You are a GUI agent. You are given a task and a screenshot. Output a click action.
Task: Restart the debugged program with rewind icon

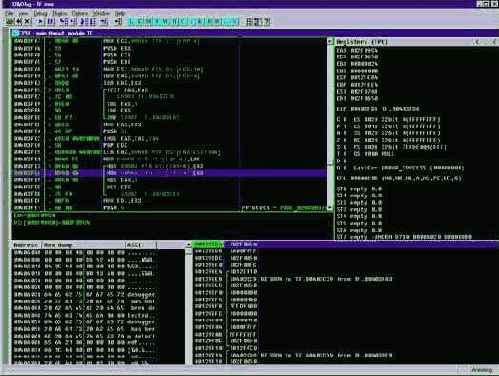point(19,22)
